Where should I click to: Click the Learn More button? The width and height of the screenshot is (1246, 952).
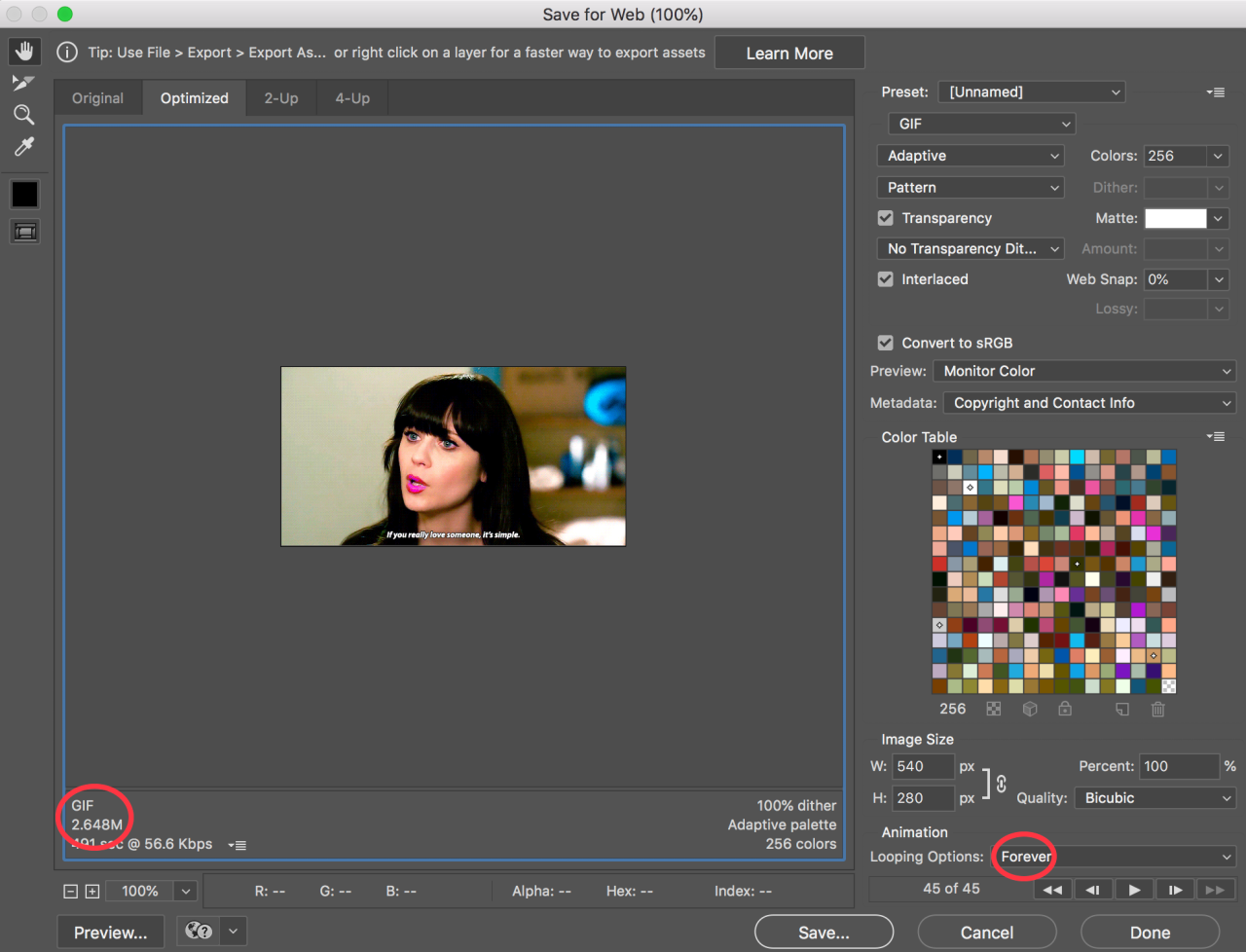tap(789, 54)
